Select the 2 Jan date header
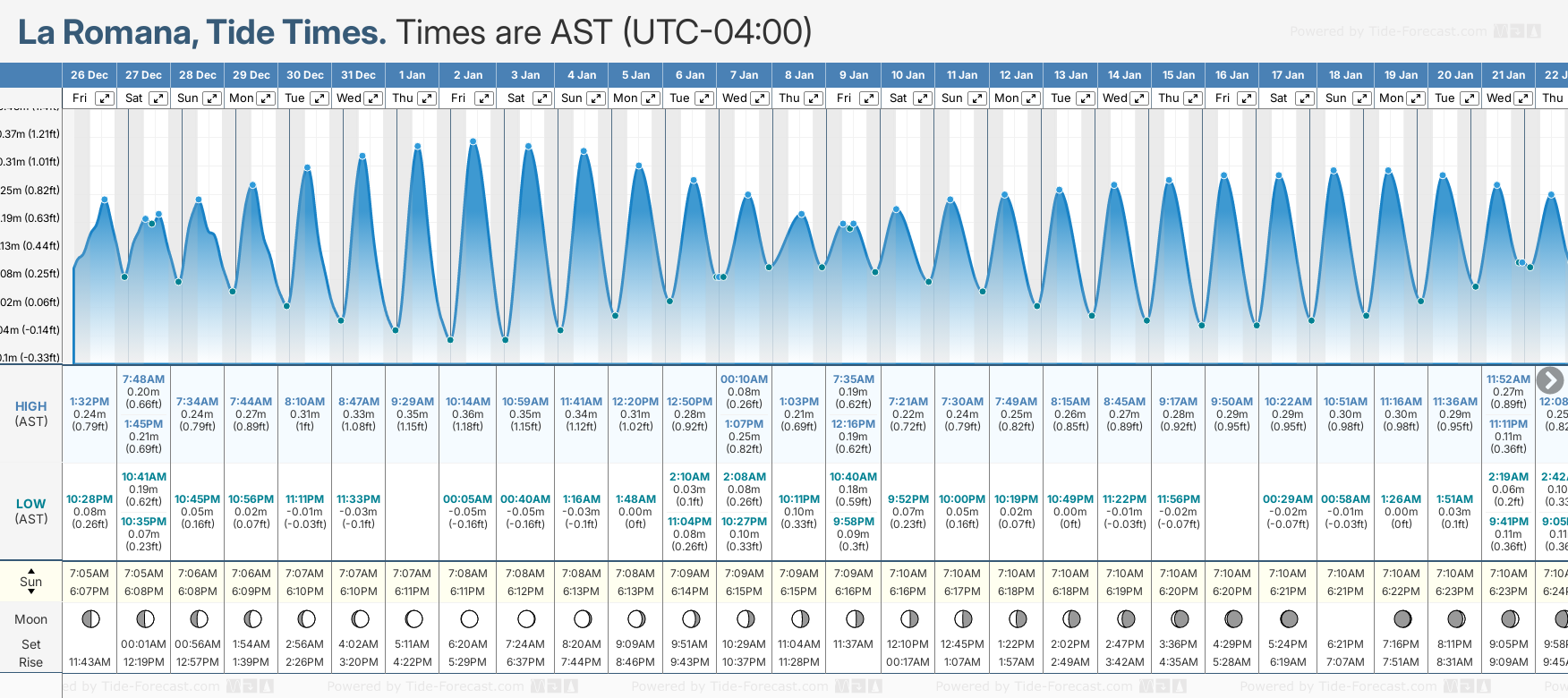Image resolution: width=1568 pixels, height=698 pixels. (x=468, y=75)
